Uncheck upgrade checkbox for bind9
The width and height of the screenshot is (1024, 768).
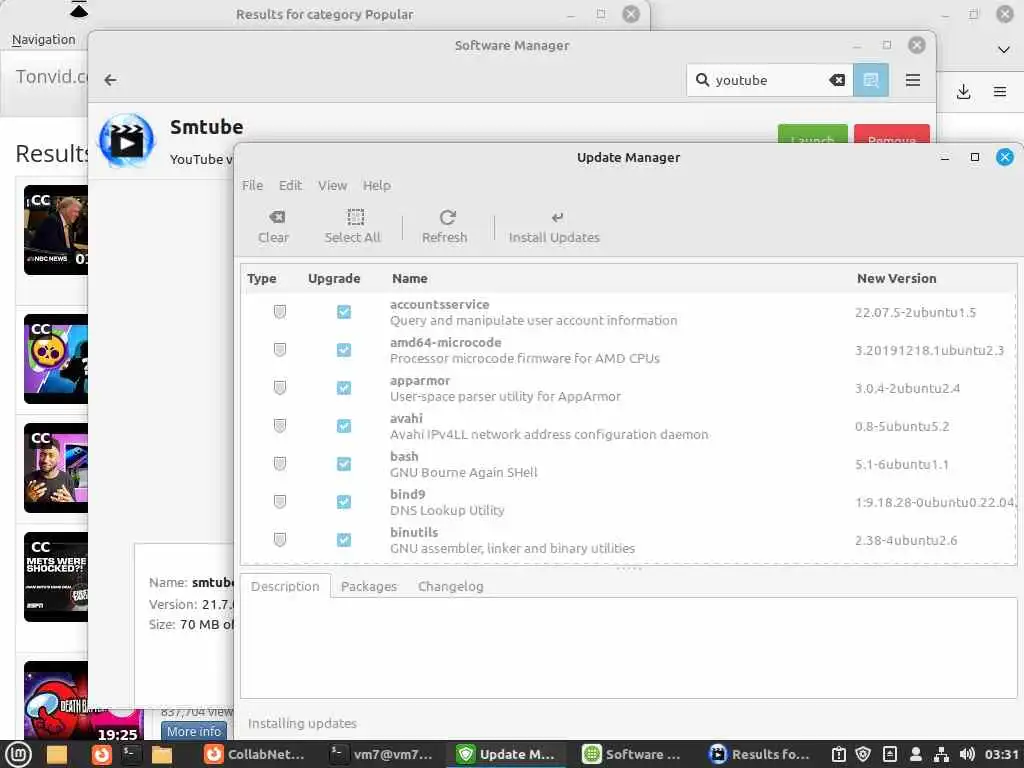point(344,502)
